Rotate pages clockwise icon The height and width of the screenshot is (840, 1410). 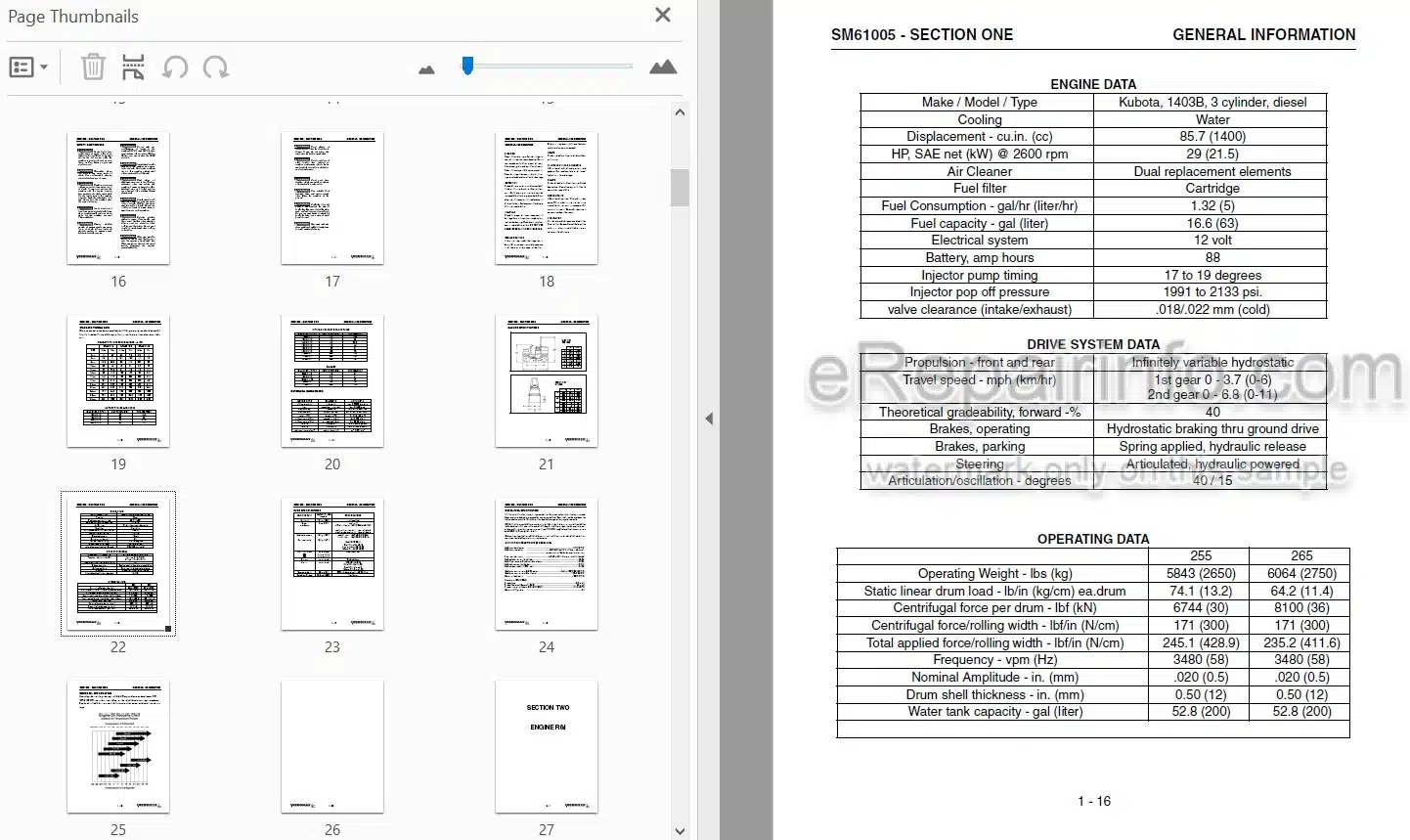tap(216, 67)
